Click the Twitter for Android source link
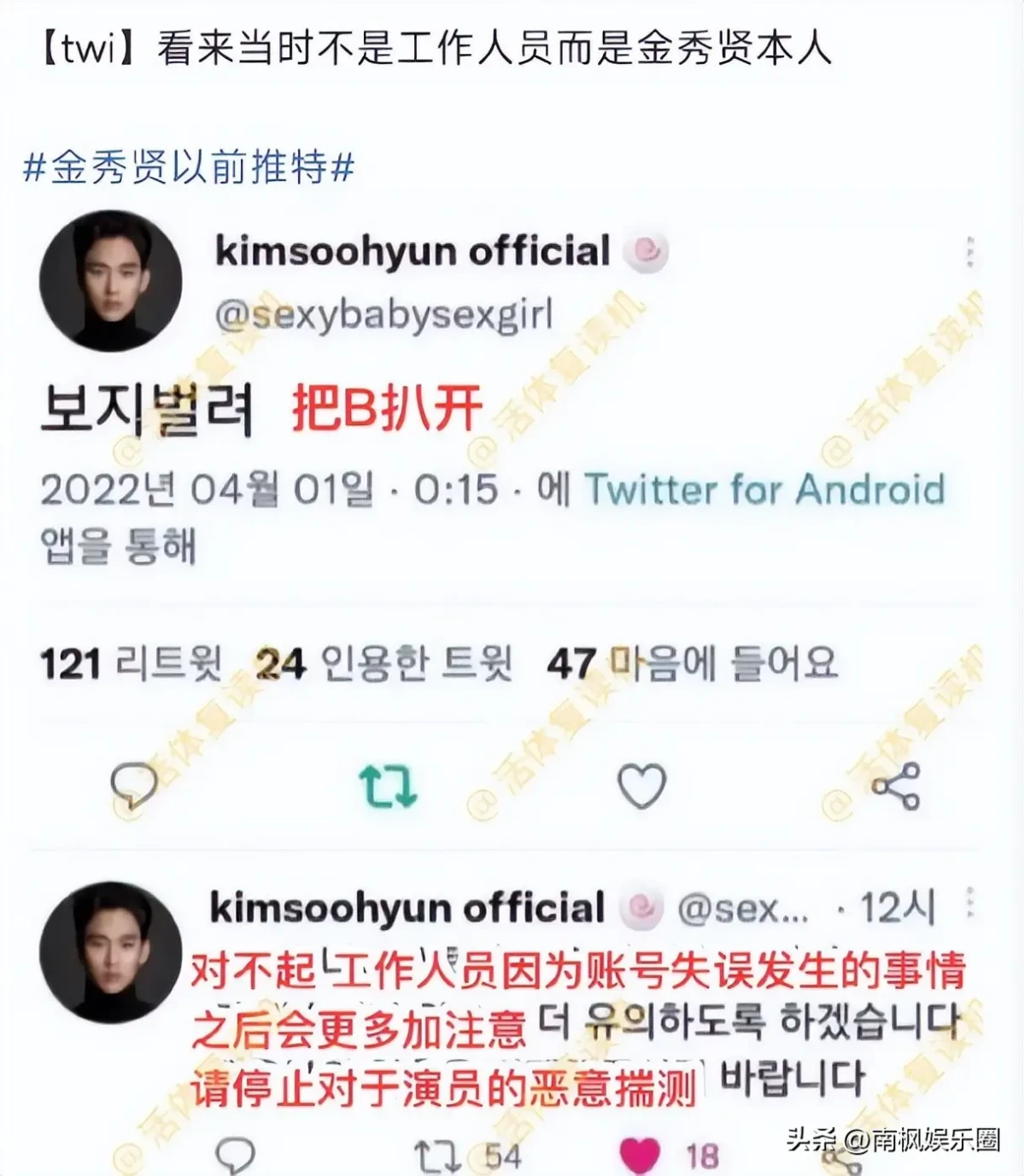1024x1176 pixels. click(x=765, y=490)
